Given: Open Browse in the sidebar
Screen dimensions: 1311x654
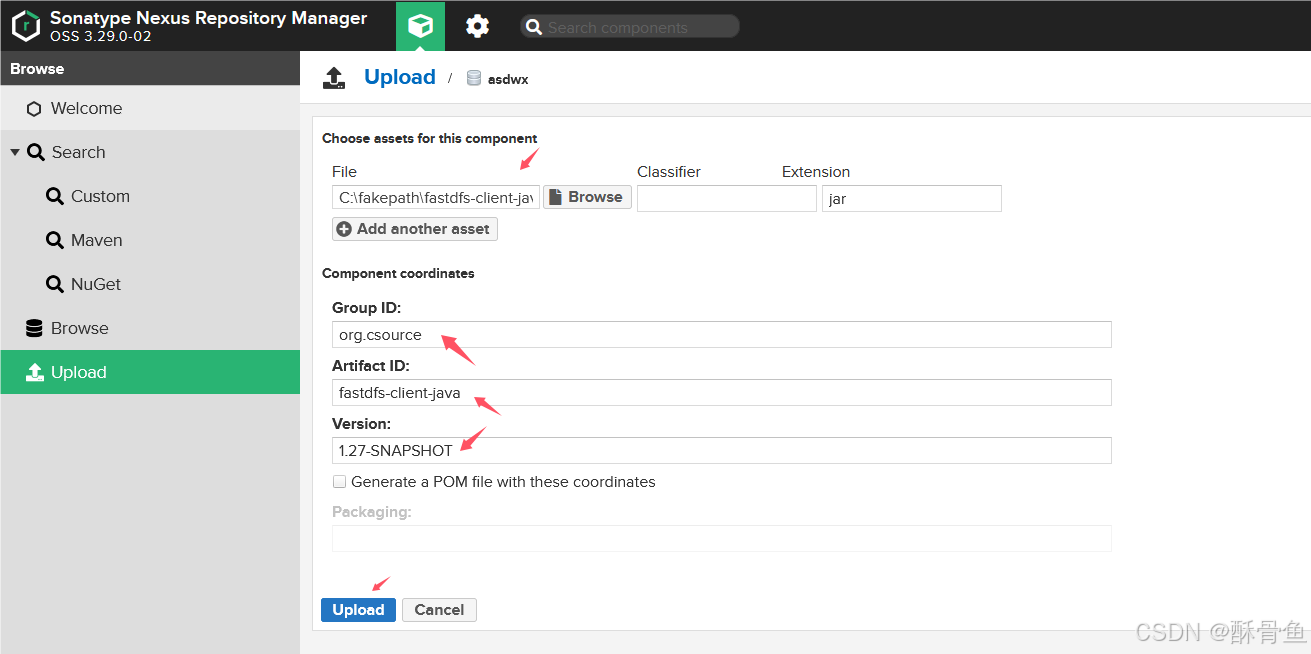Looking at the screenshot, I should (150, 328).
